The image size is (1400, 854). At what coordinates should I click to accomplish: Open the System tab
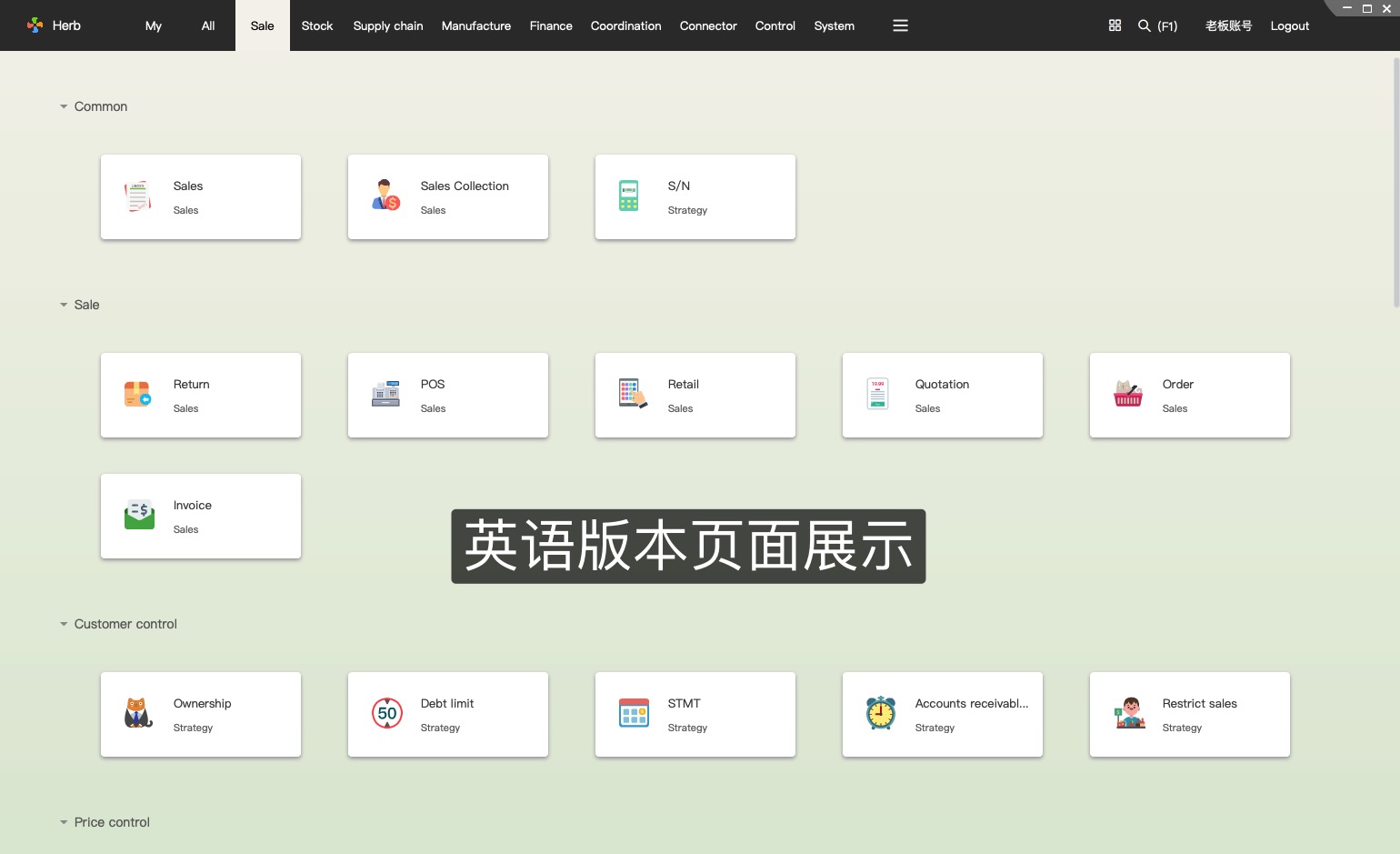[x=835, y=25]
